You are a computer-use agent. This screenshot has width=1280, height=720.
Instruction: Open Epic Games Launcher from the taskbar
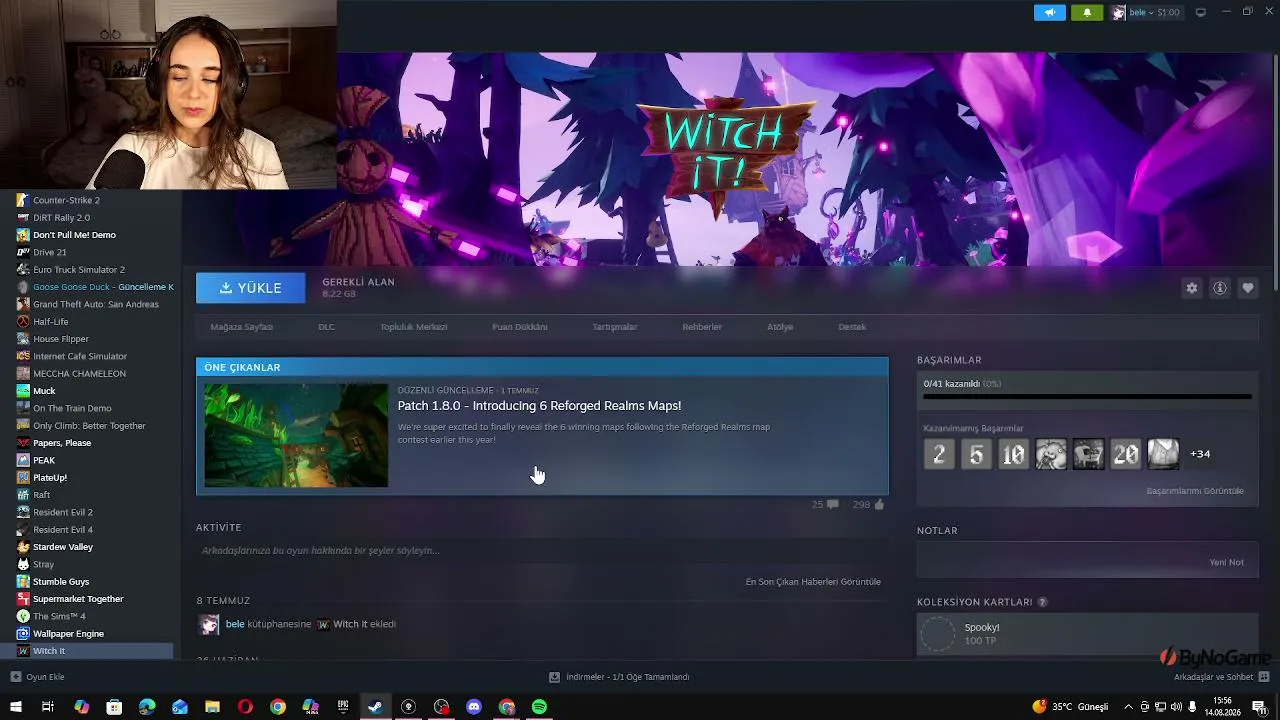(343, 707)
